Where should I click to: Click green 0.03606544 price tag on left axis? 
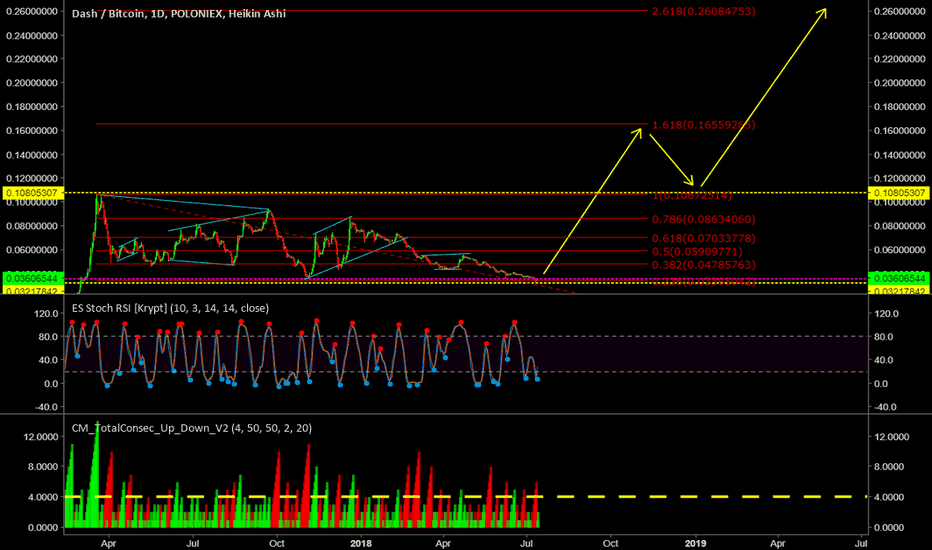tap(32, 278)
